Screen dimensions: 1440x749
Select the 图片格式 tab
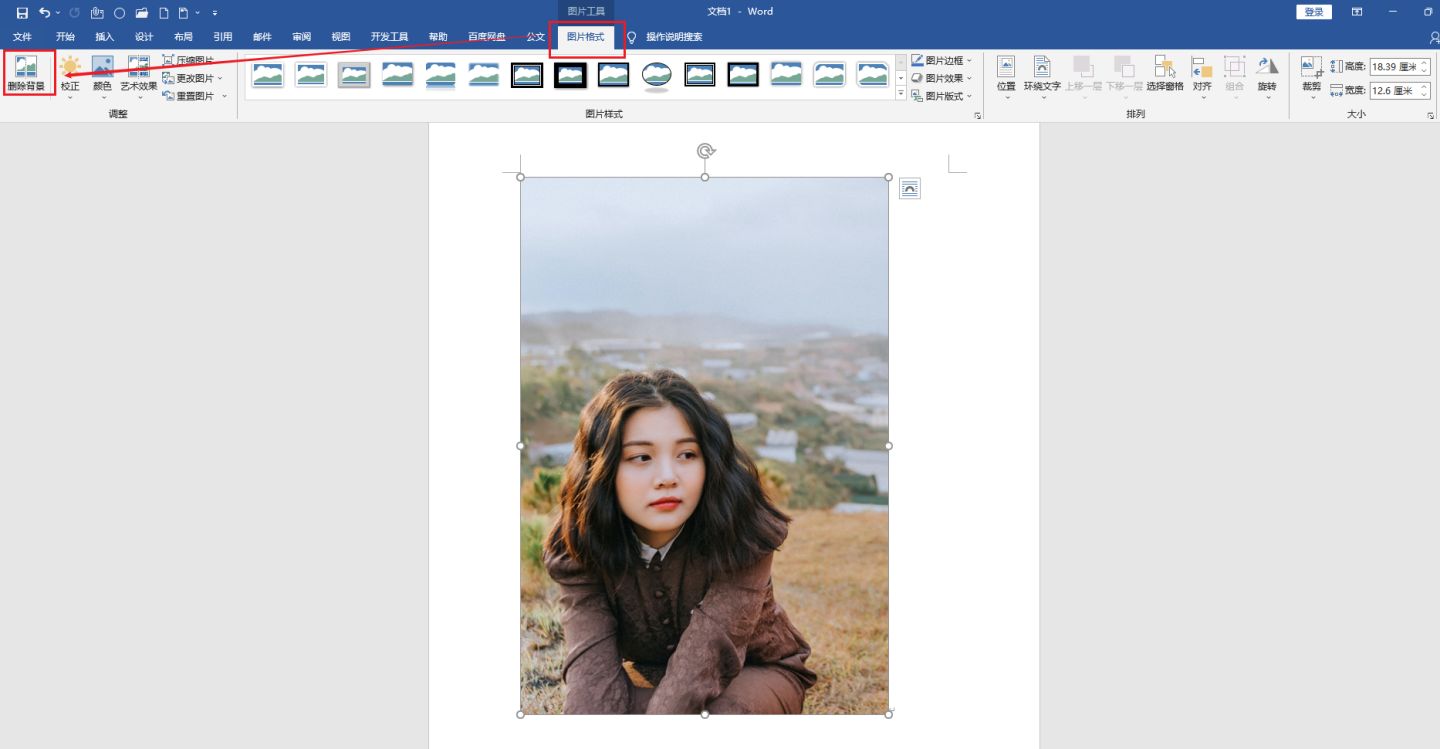pyautogui.click(x=586, y=37)
